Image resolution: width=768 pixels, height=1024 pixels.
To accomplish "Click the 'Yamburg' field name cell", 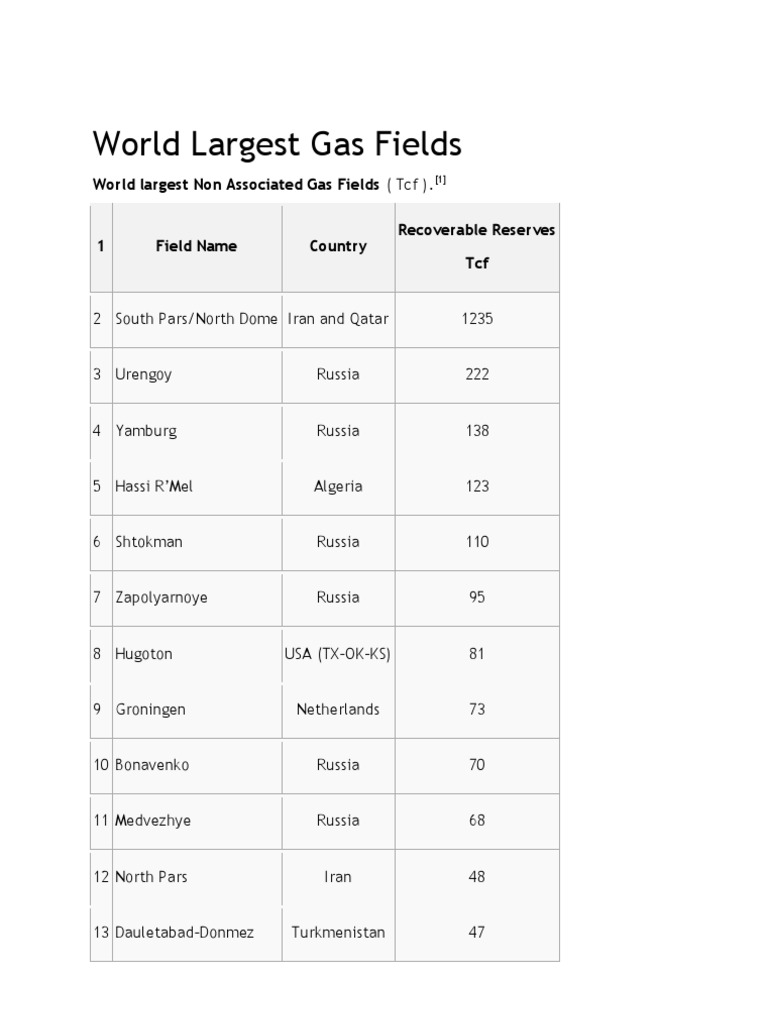I will (x=146, y=431).
